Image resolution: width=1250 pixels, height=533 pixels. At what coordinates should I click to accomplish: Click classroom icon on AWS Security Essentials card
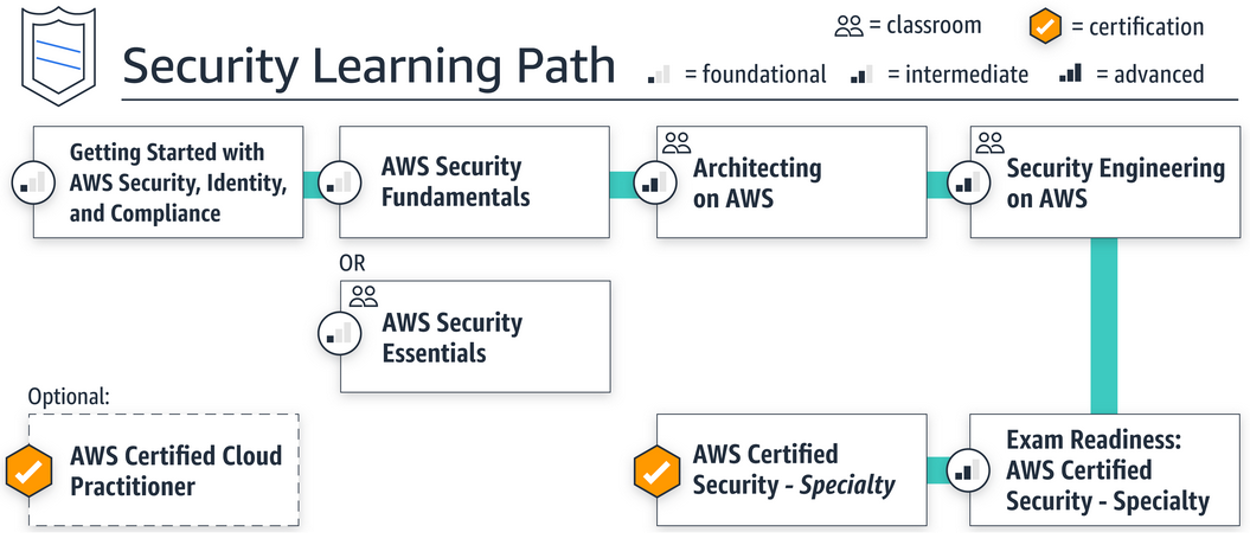tap(364, 296)
